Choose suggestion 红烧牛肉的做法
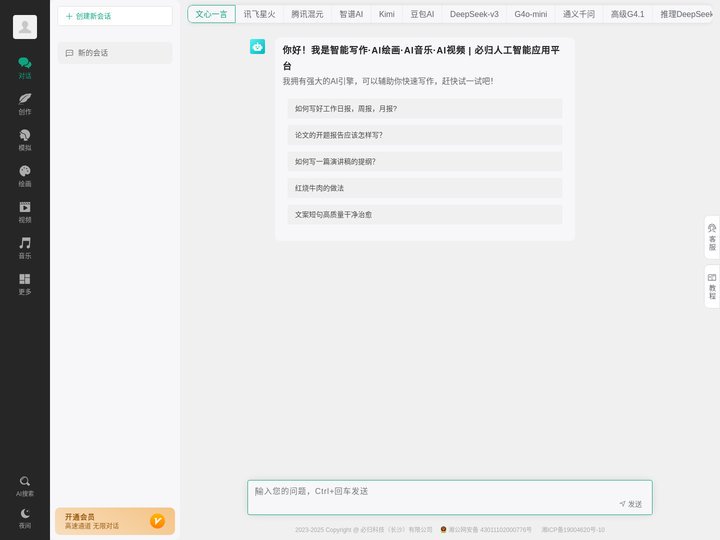The height and width of the screenshot is (540, 720). (x=425, y=188)
